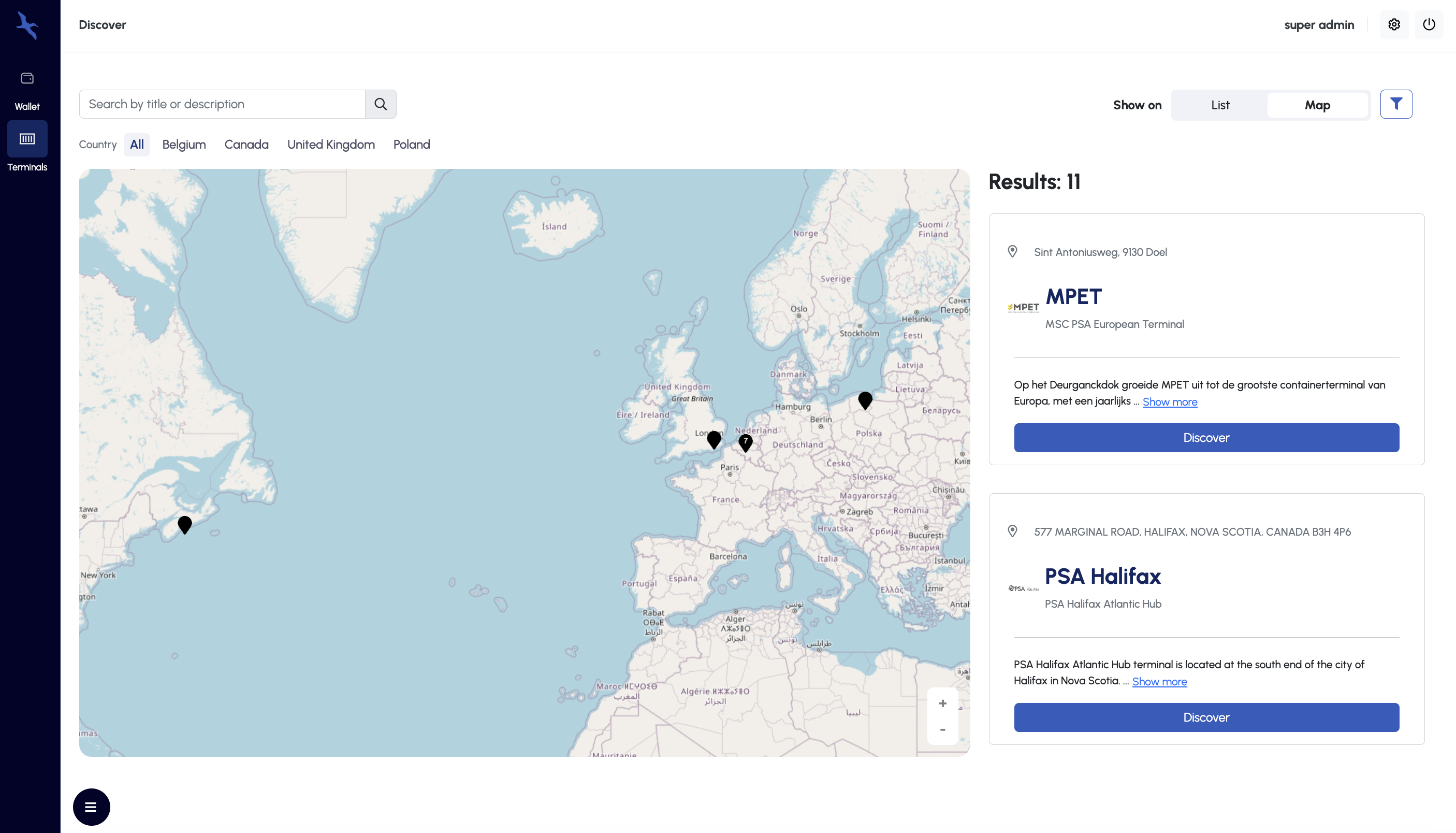Expand PSA Halifax description with Show more
The width and height of the screenshot is (1456, 833).
1159,681
